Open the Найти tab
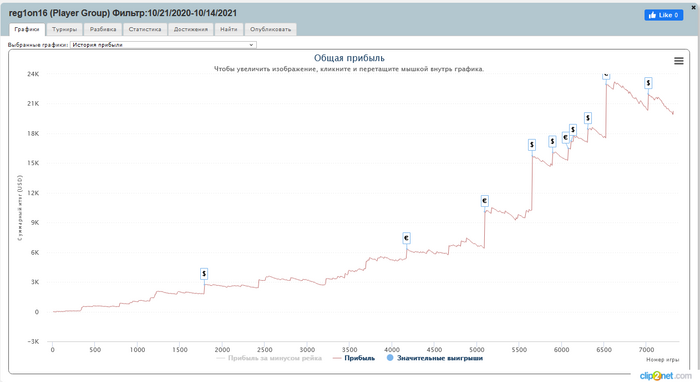The image size is (700, 382). 229,29
